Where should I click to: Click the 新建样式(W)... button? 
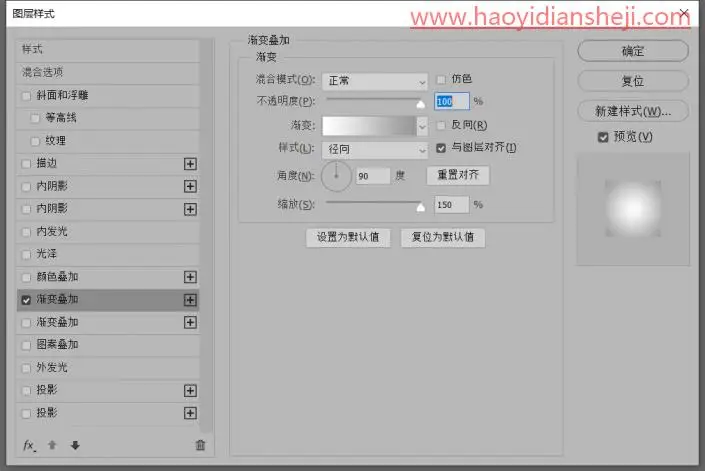click(633, 111)
